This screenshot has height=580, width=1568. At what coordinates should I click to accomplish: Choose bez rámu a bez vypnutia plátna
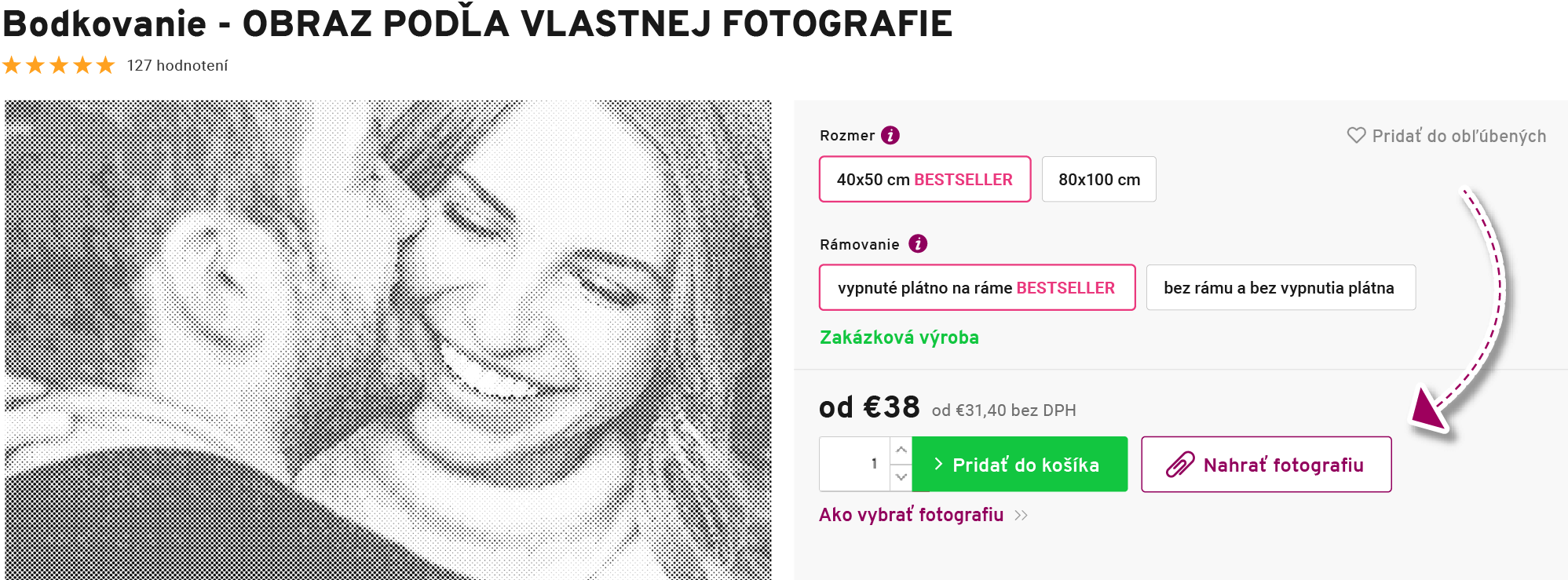coord(1281,287)
